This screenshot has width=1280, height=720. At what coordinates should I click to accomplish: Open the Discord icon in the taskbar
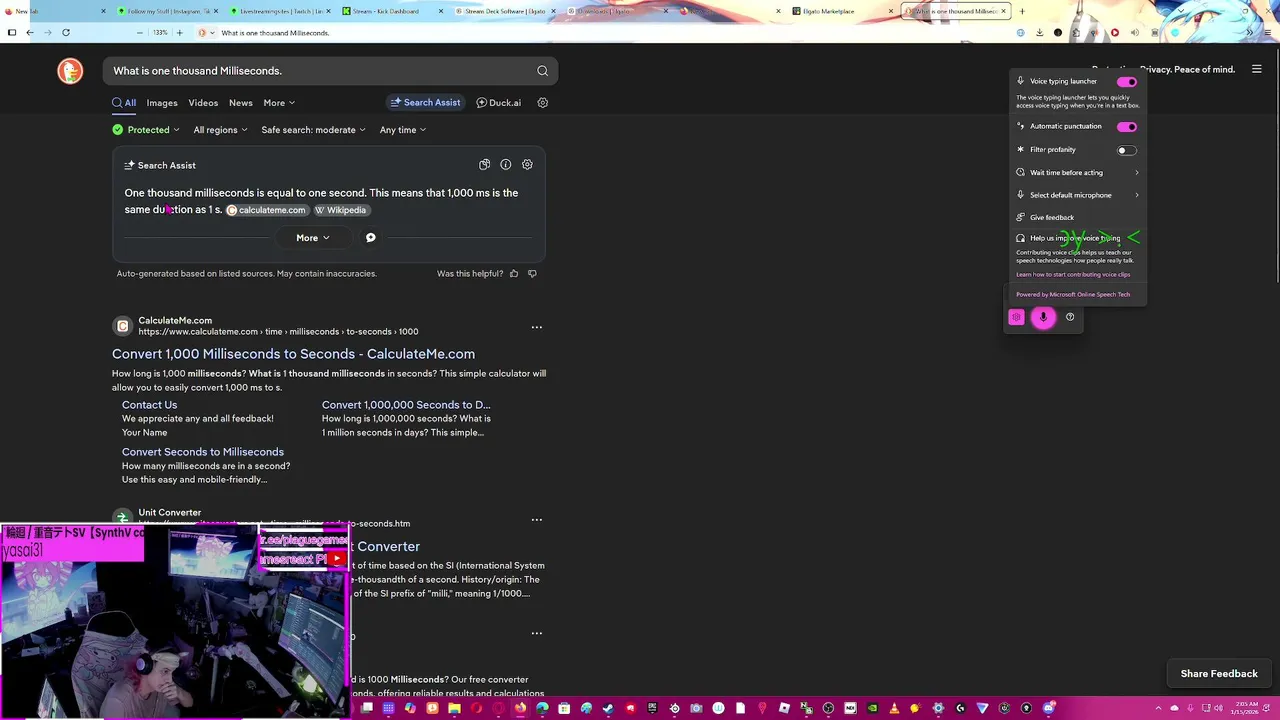[x=1049, y=708]
